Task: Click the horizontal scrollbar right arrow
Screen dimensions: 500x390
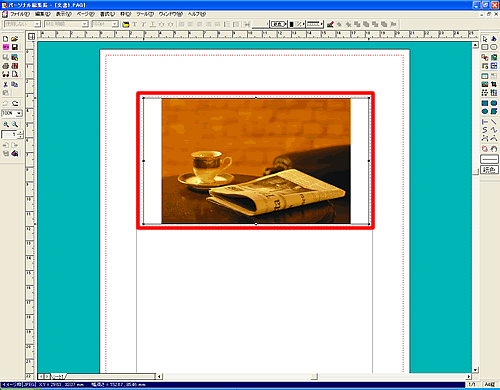Action: coord(469,376)
